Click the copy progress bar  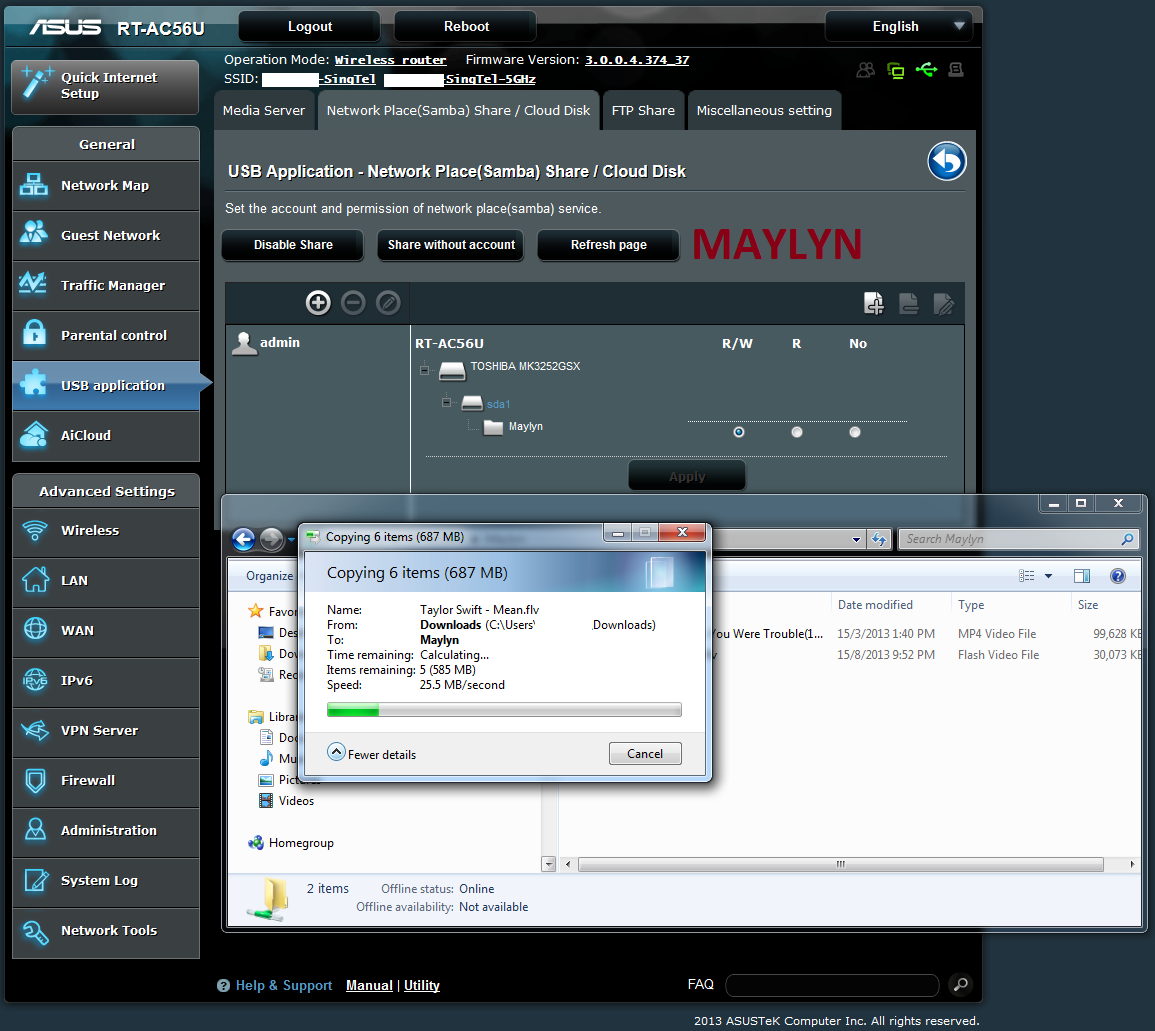504,710
